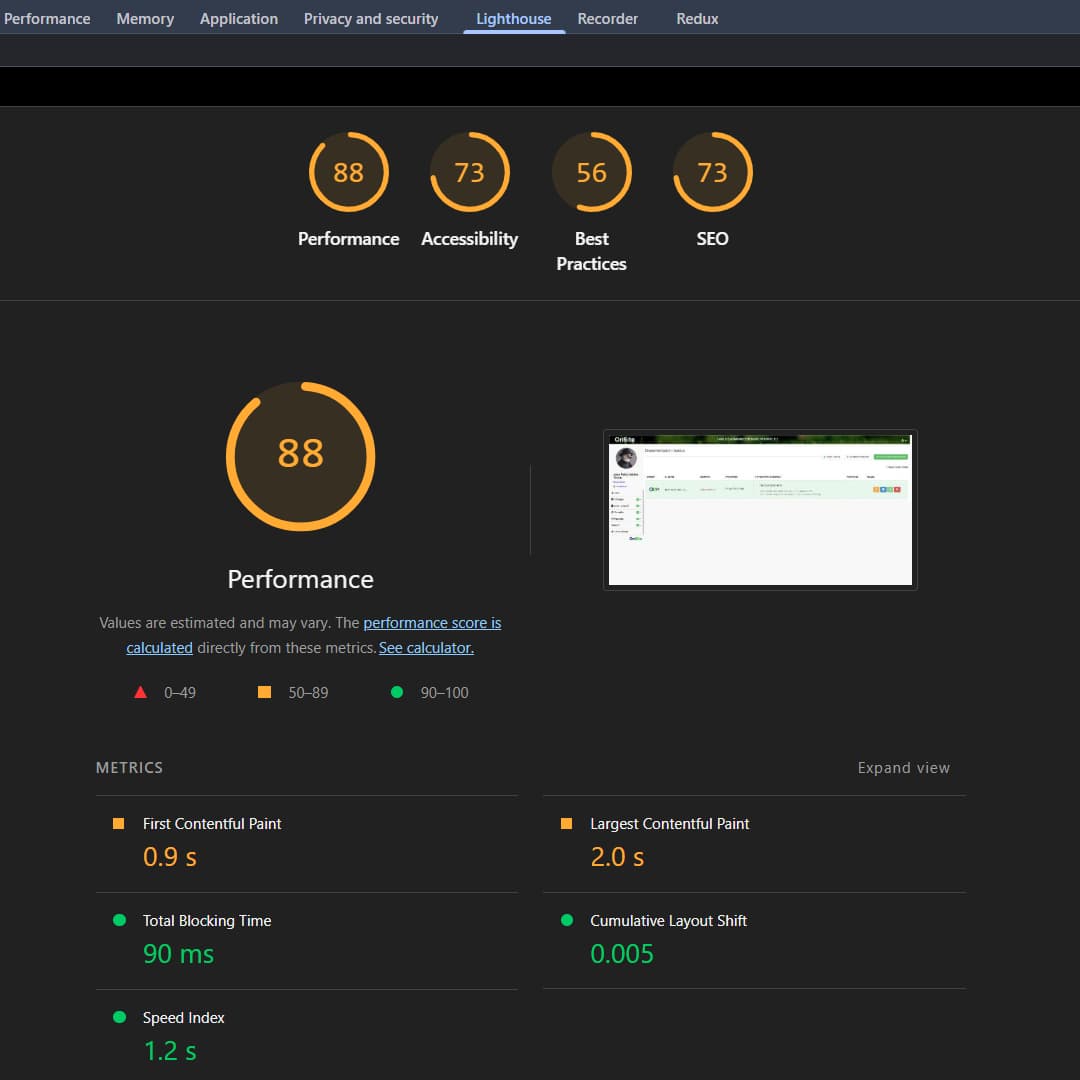This screenshot has height=1080, width=1080.
Task: Click the Largest Contentful Paint label
Action: 669,824
